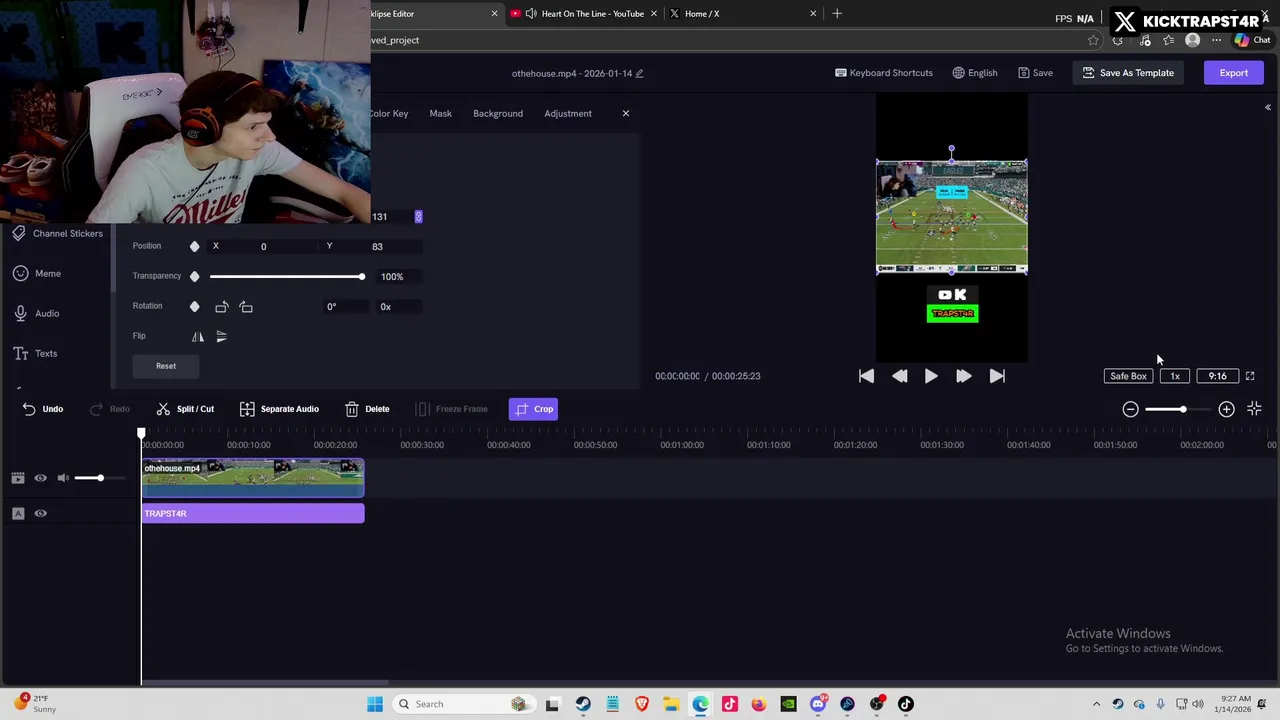Switch to the Background tab
Viewport: 1280px width, 720px height.
coord(498,113)
